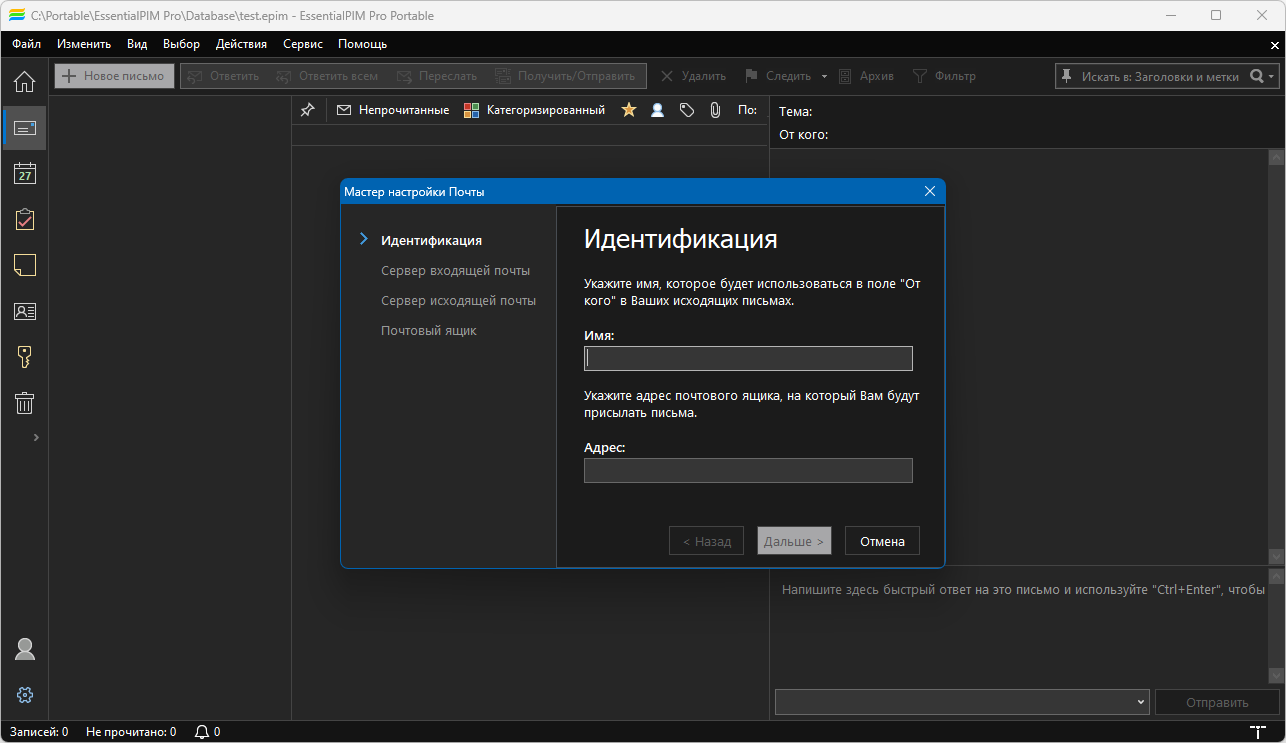Open the Notes sticky-note icon in sidebar
The image size is (1286, 743).
pos(24,265)
